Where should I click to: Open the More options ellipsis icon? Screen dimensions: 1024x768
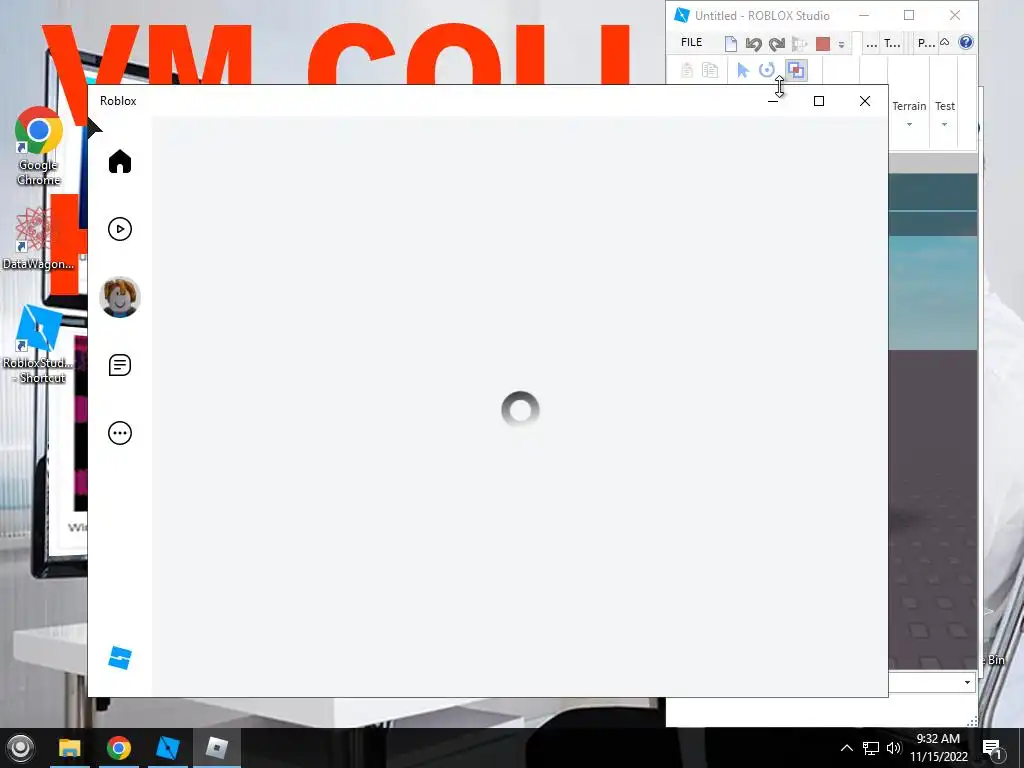(120, 433)
